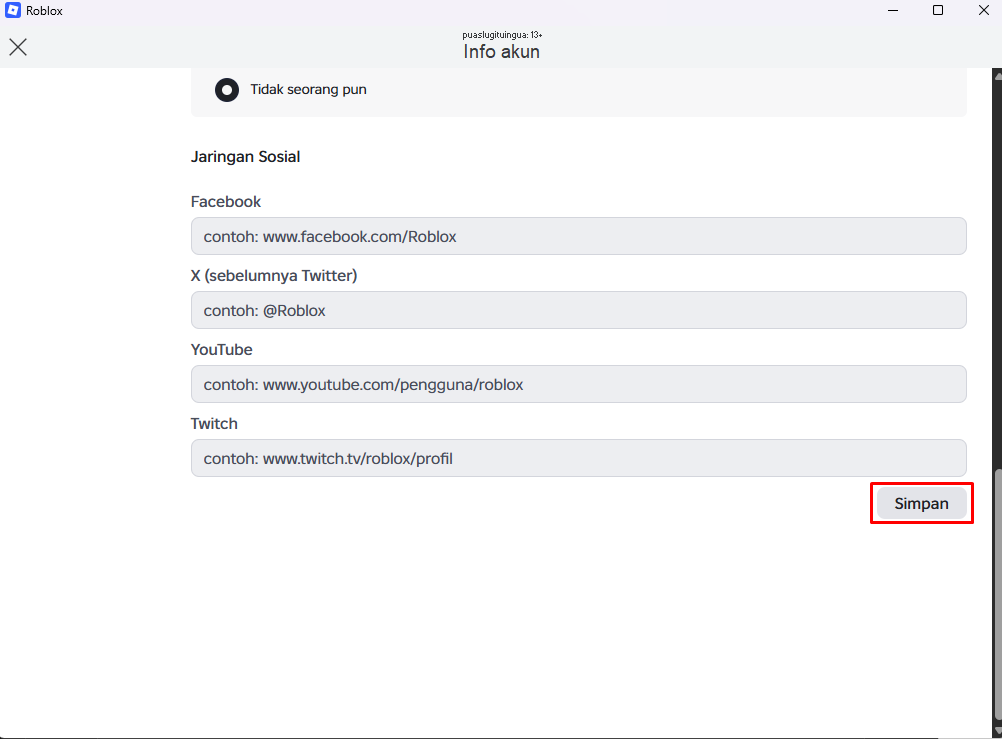Select the Twitch profile input field
This screenshot has width=1002, height=739.
[x=578, y=458]
